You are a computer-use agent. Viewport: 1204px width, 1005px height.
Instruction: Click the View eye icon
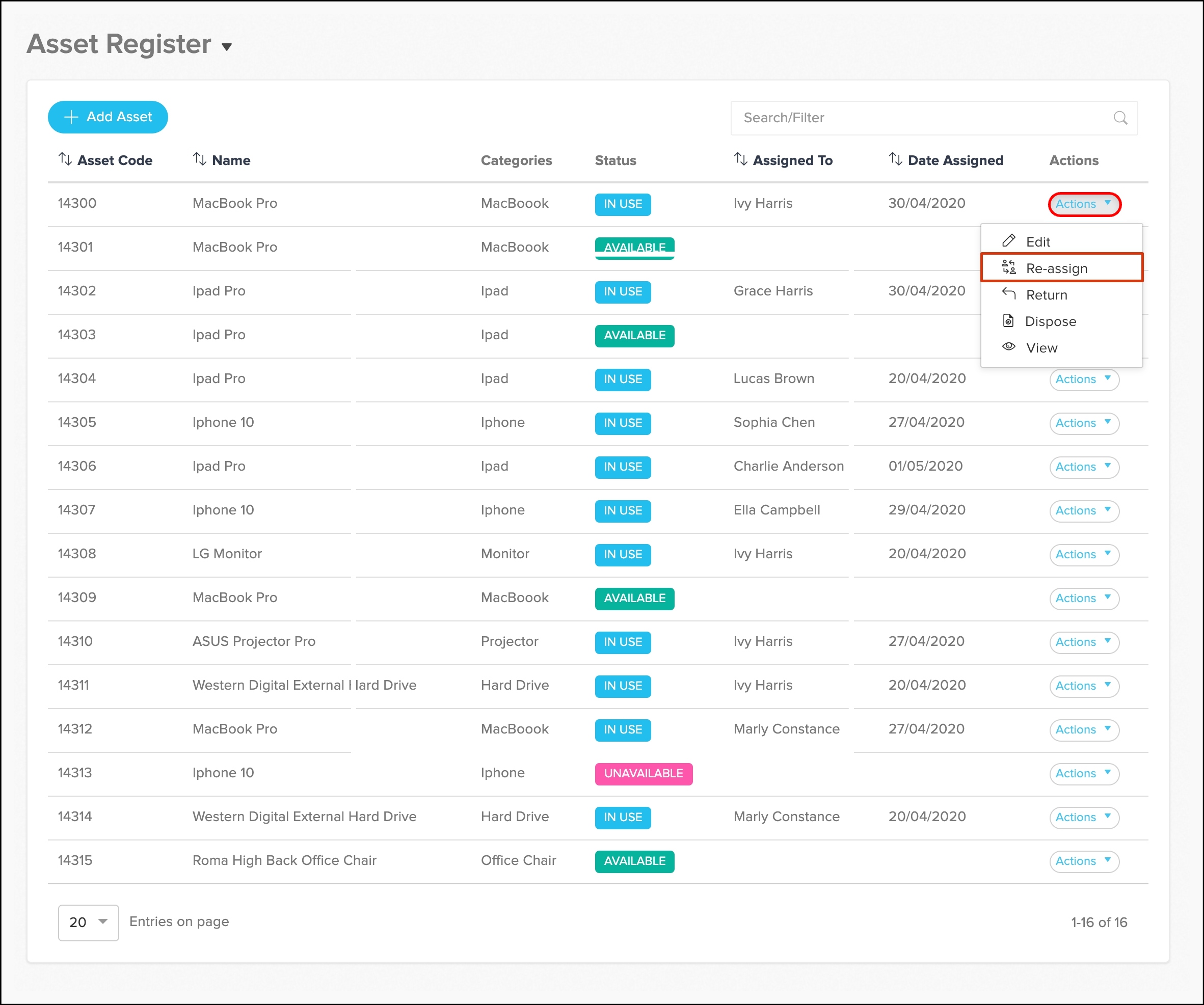[1008, 347]
